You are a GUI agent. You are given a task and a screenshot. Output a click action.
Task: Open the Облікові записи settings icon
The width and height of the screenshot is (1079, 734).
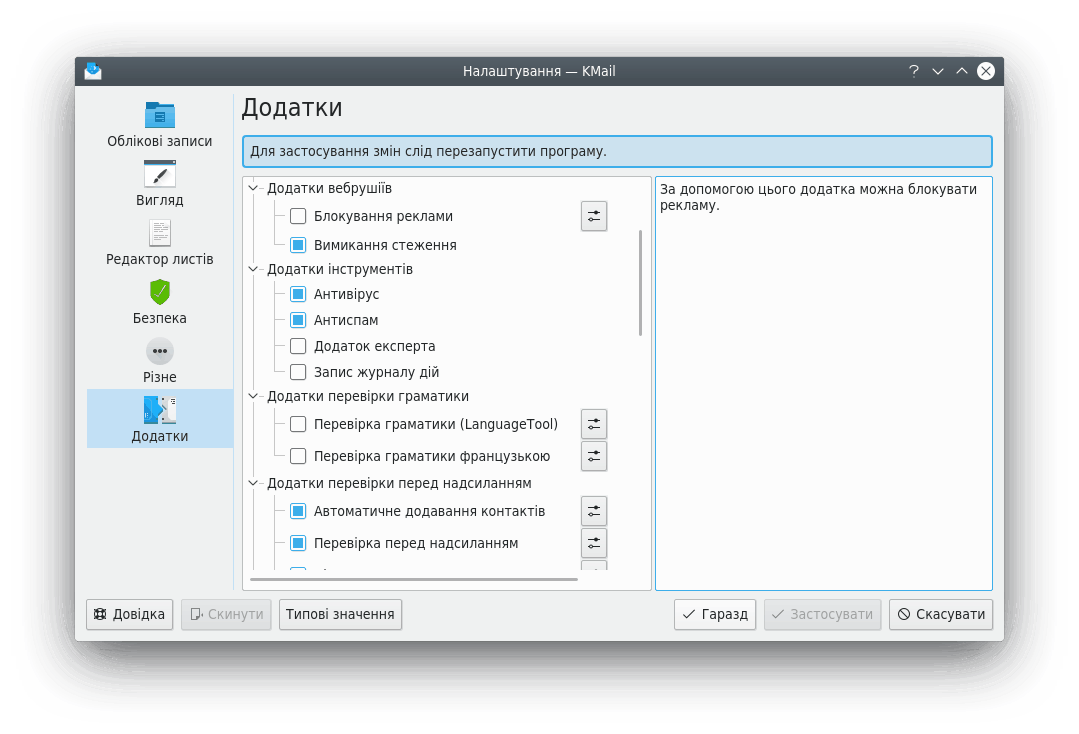click(x=159, y=115)
